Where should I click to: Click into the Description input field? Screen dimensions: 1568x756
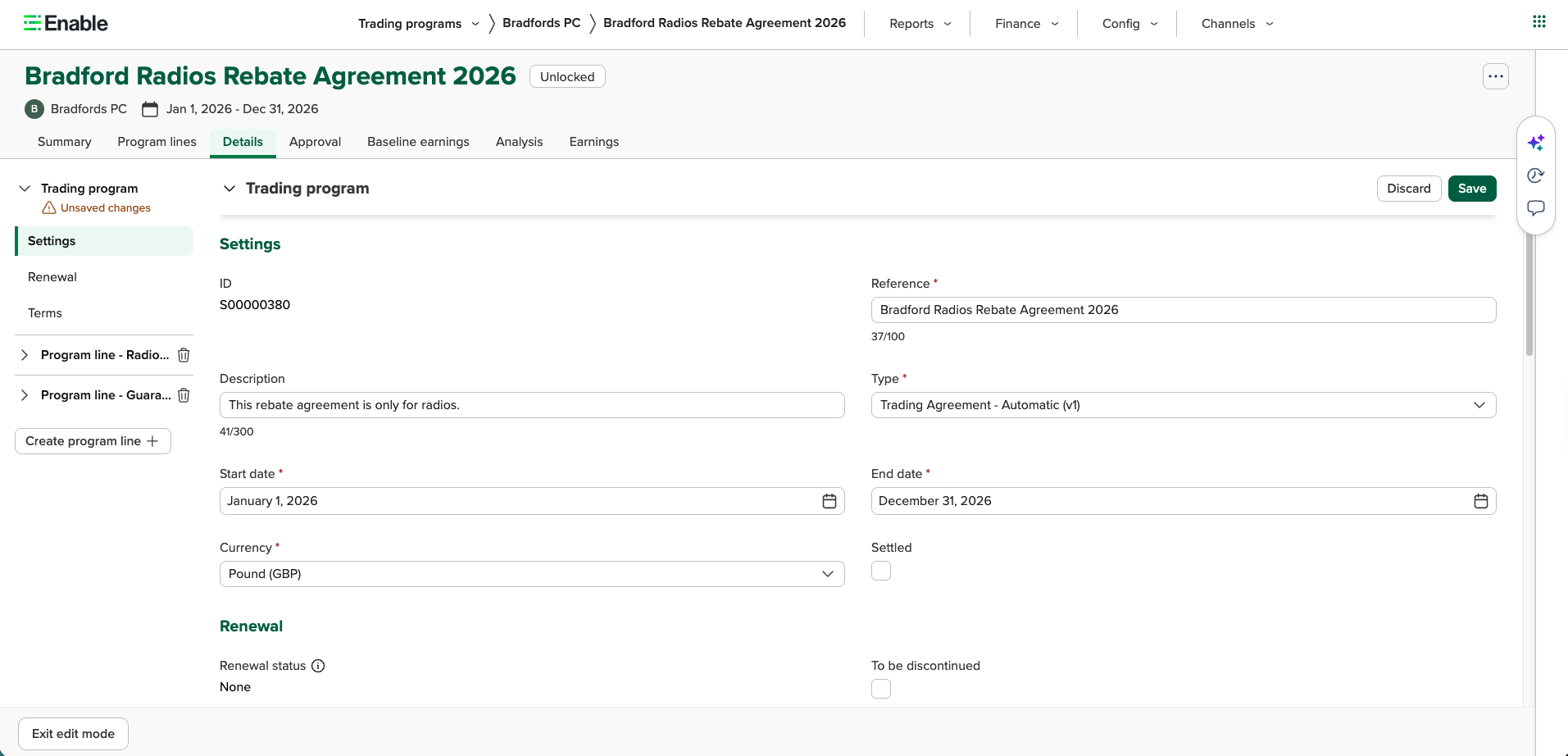coord(532,405)
